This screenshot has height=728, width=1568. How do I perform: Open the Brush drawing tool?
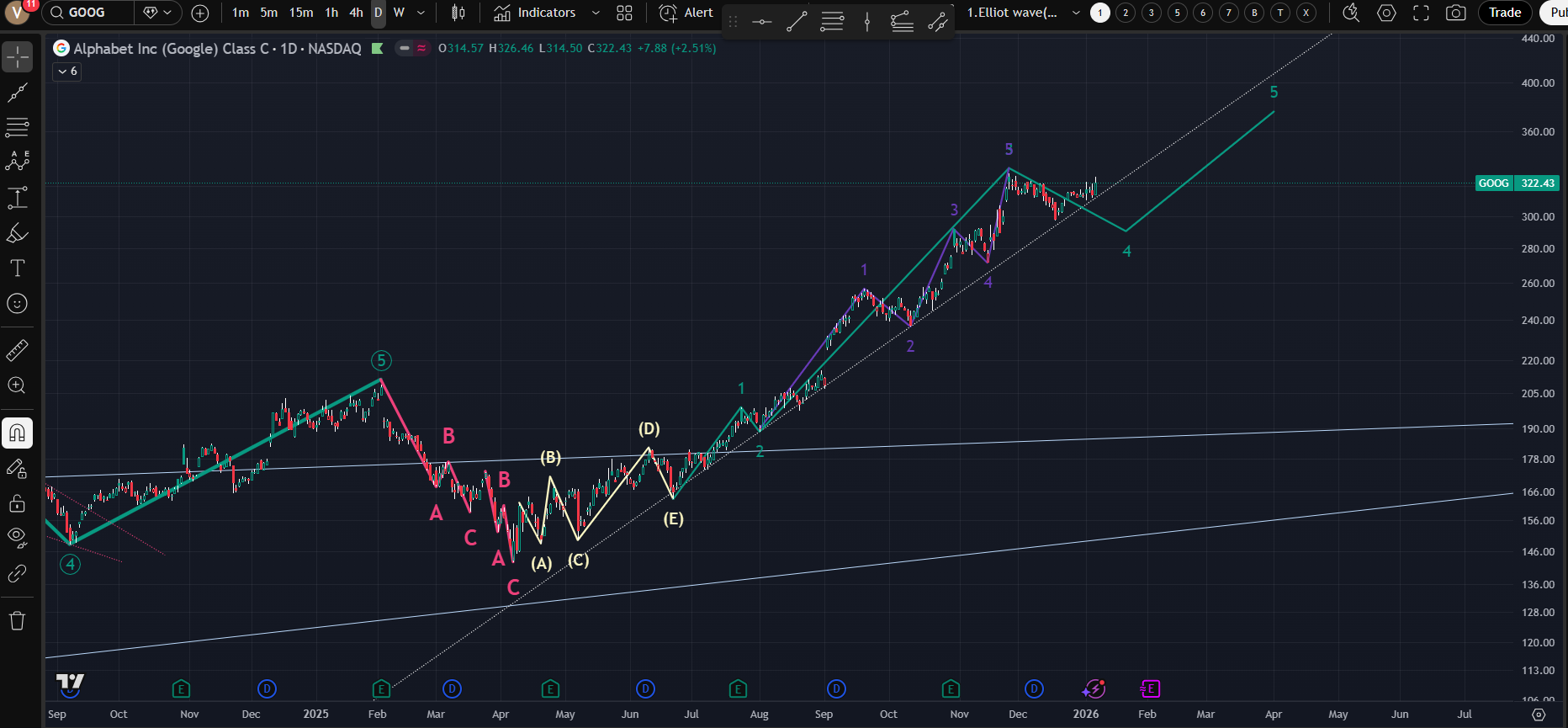point(17,233)
